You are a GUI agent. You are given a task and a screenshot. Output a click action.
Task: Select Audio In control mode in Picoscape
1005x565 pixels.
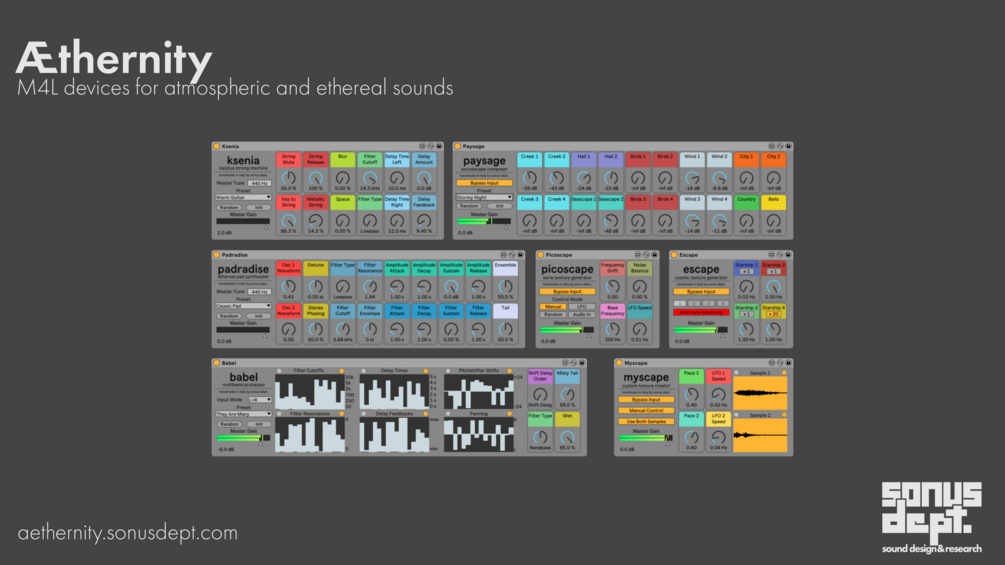click(581, 315)
